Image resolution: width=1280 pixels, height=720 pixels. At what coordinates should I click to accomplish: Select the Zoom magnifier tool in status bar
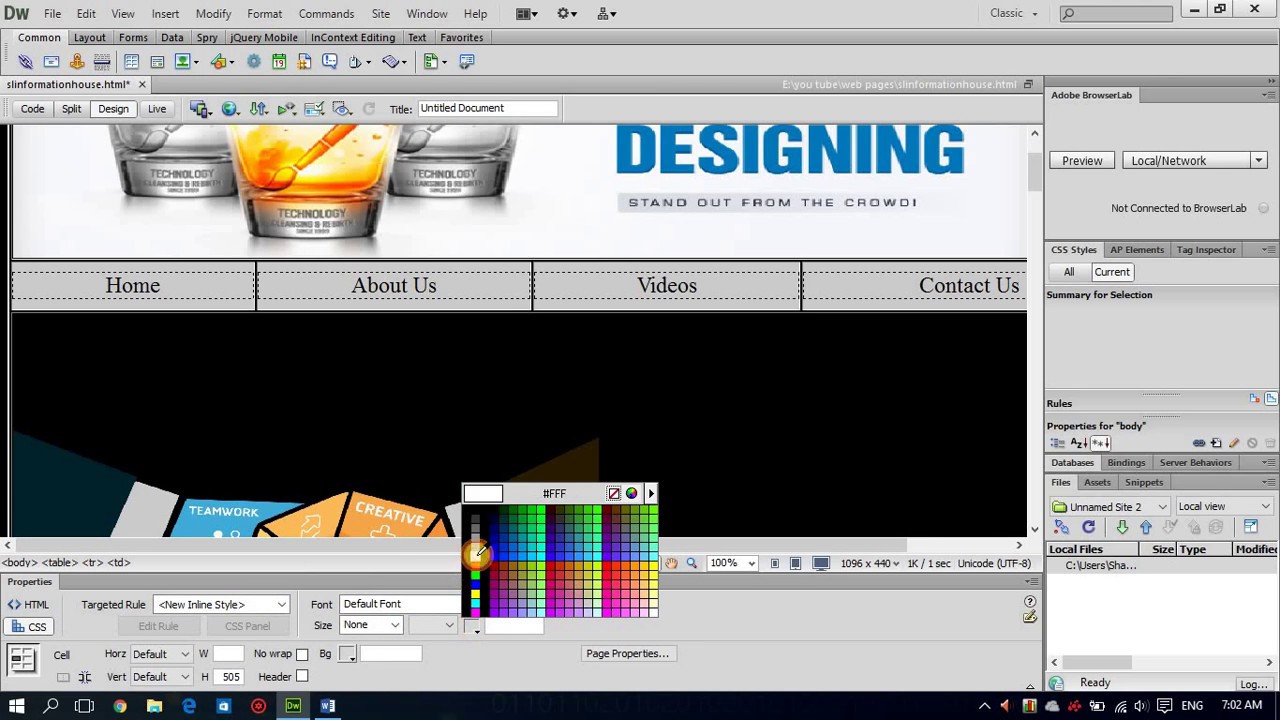tap(691, 563)
